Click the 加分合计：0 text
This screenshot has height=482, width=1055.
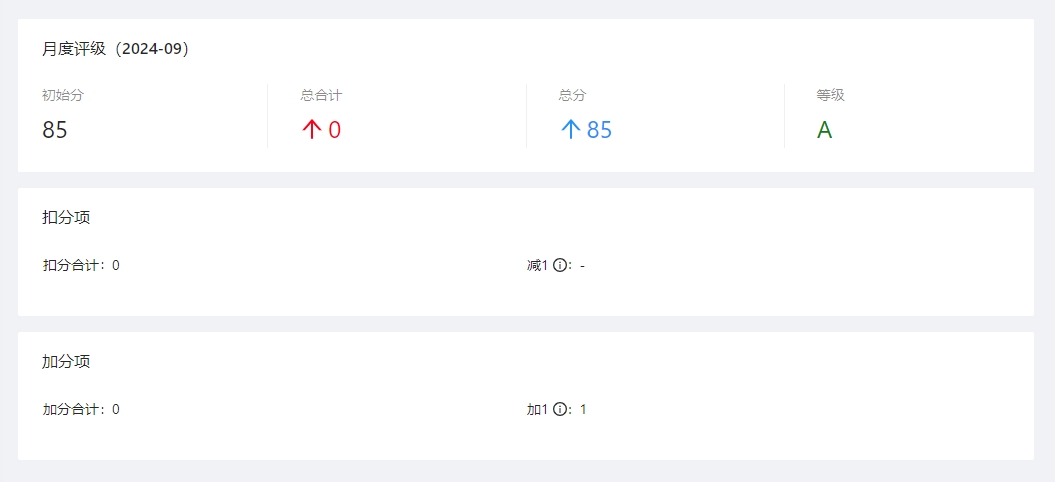81,410
